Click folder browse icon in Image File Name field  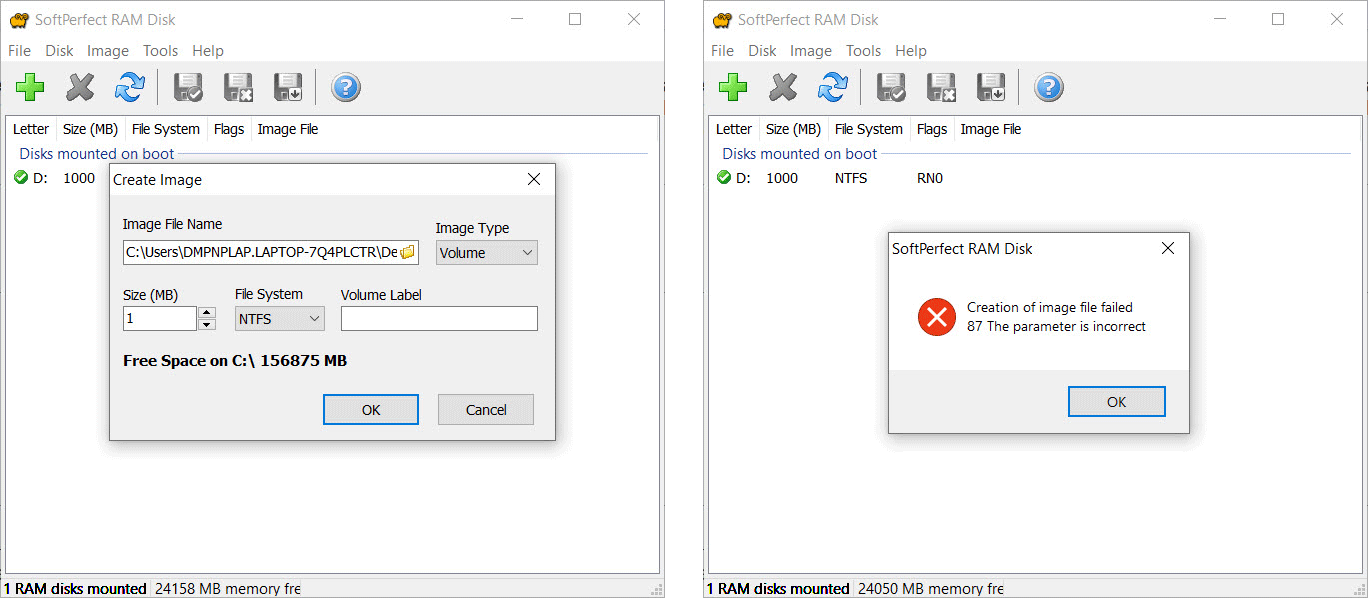pos(408,253)
